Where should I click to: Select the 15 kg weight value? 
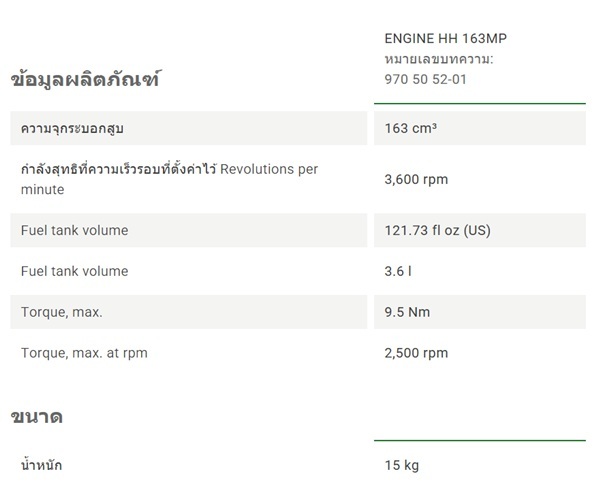pos(401,466)
